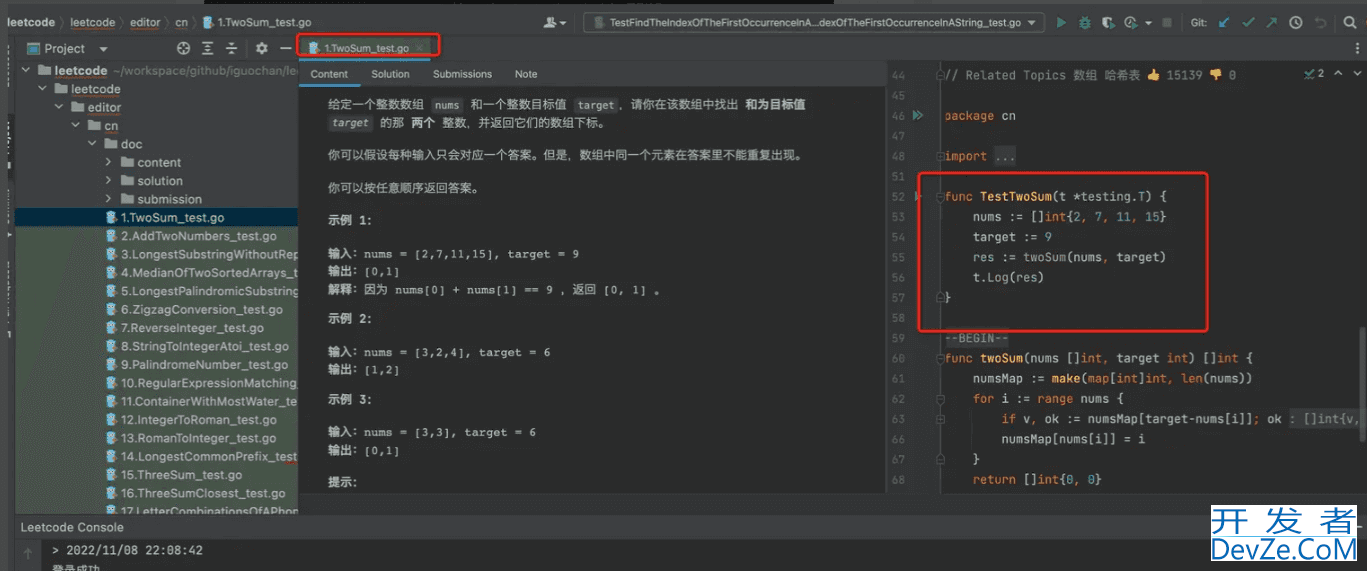Jump to the previous highlighted problem arrow

(x=1337, y=74)
